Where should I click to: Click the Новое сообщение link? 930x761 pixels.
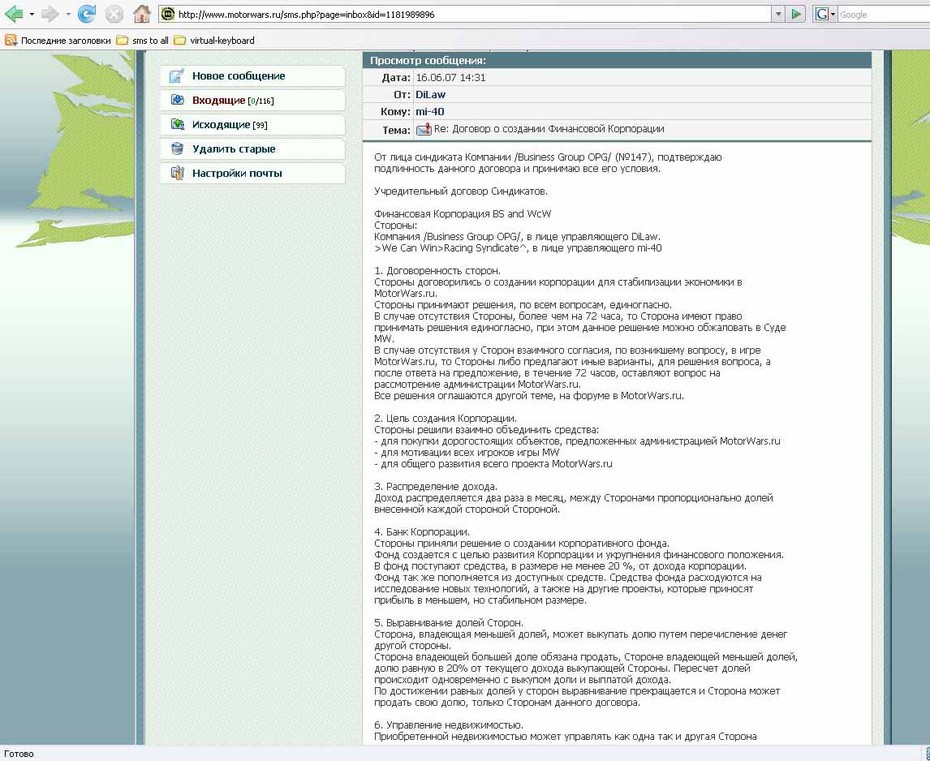(238, 76)
